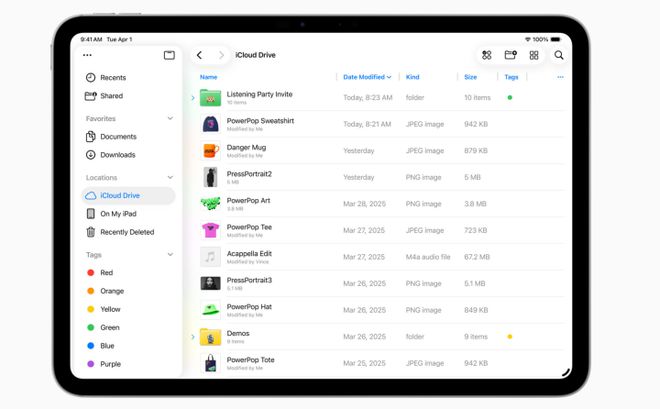Create a new folder from toolbar
The image size is (660, 409).
pyautogui.click(x=511, y=55)
